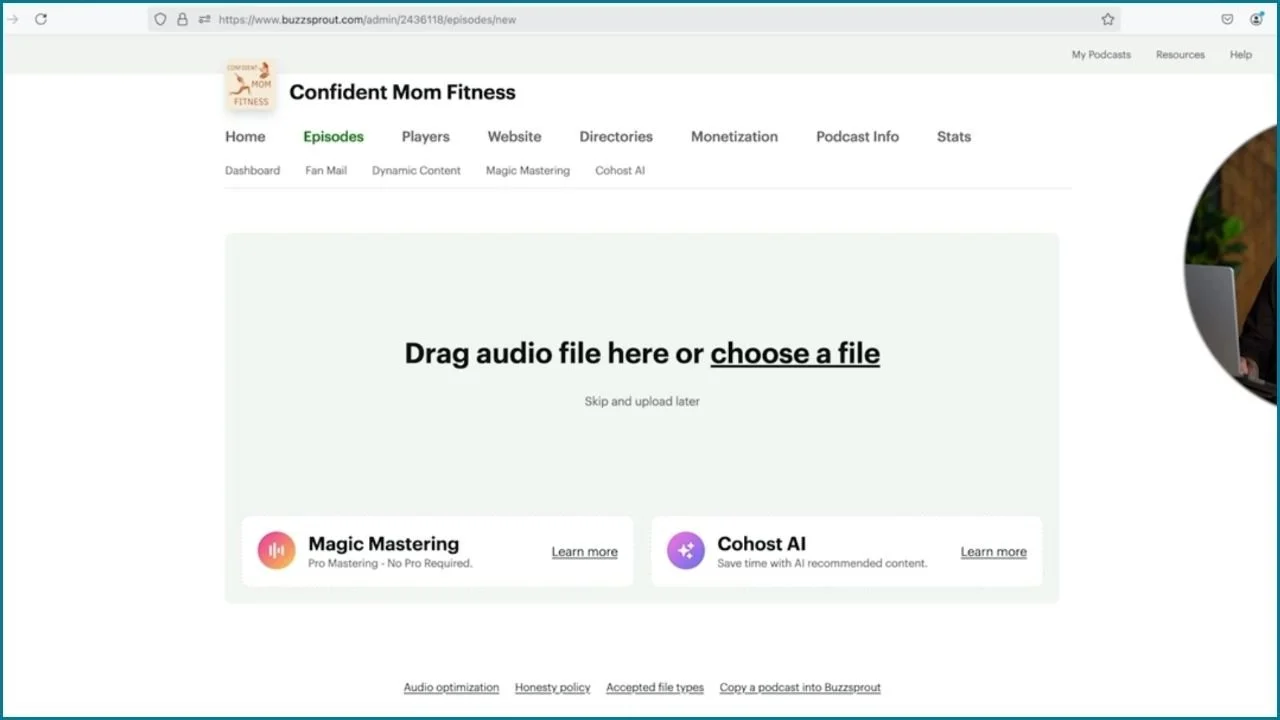Click the Confident Mom Fitness title
The image size is (1280, 720).
(402, 92)
